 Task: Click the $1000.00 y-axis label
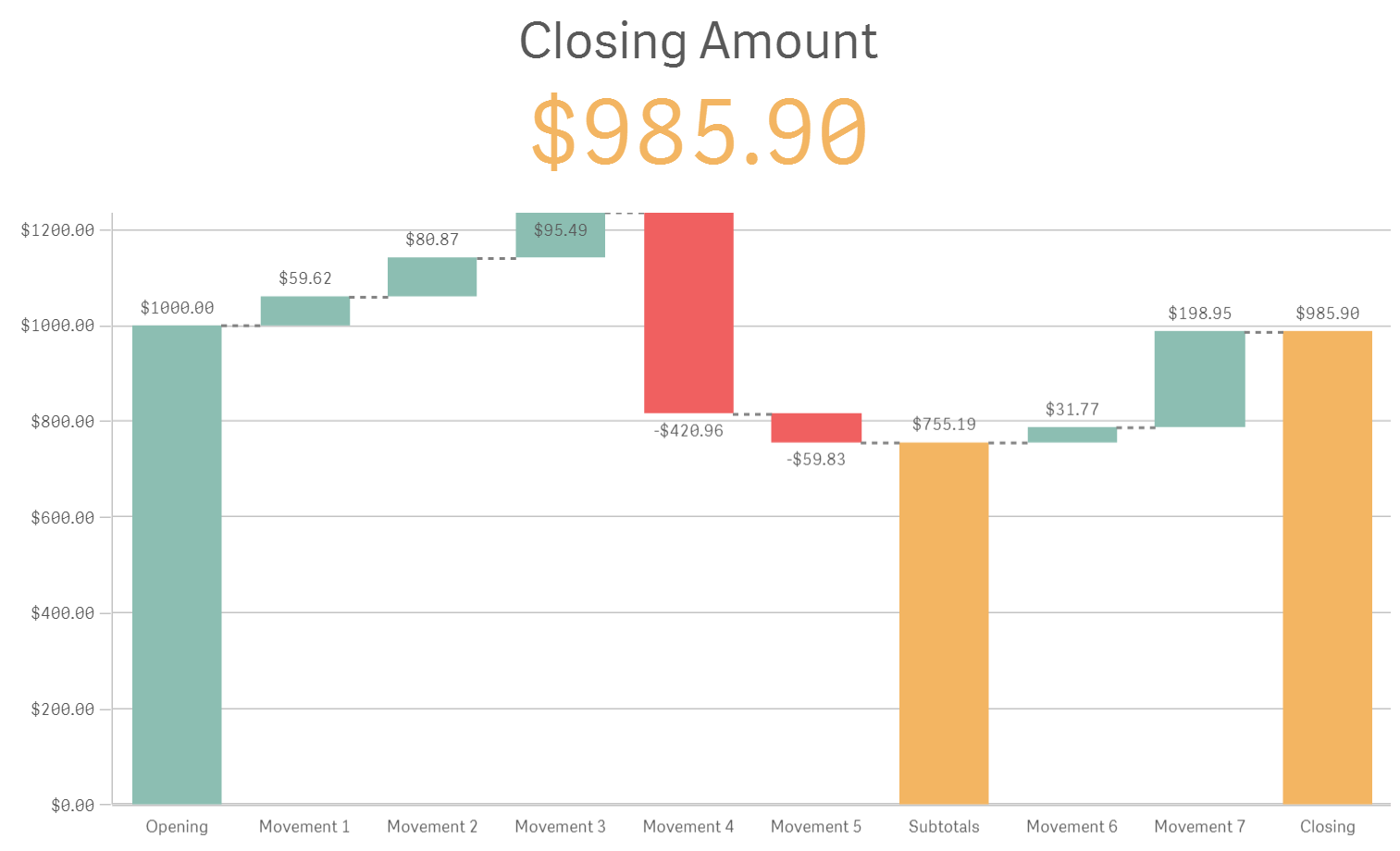point(57,326)
